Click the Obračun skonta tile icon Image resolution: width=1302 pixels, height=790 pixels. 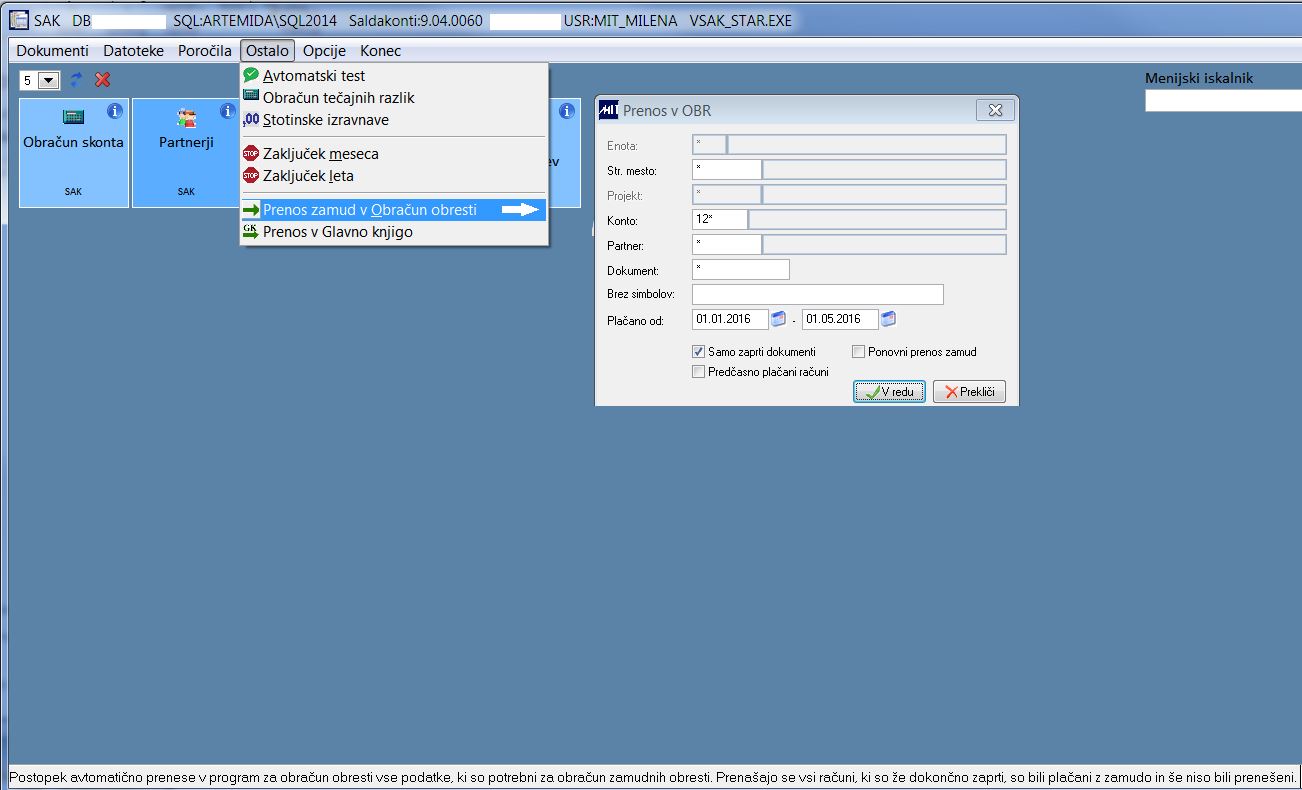pos(73,116)
